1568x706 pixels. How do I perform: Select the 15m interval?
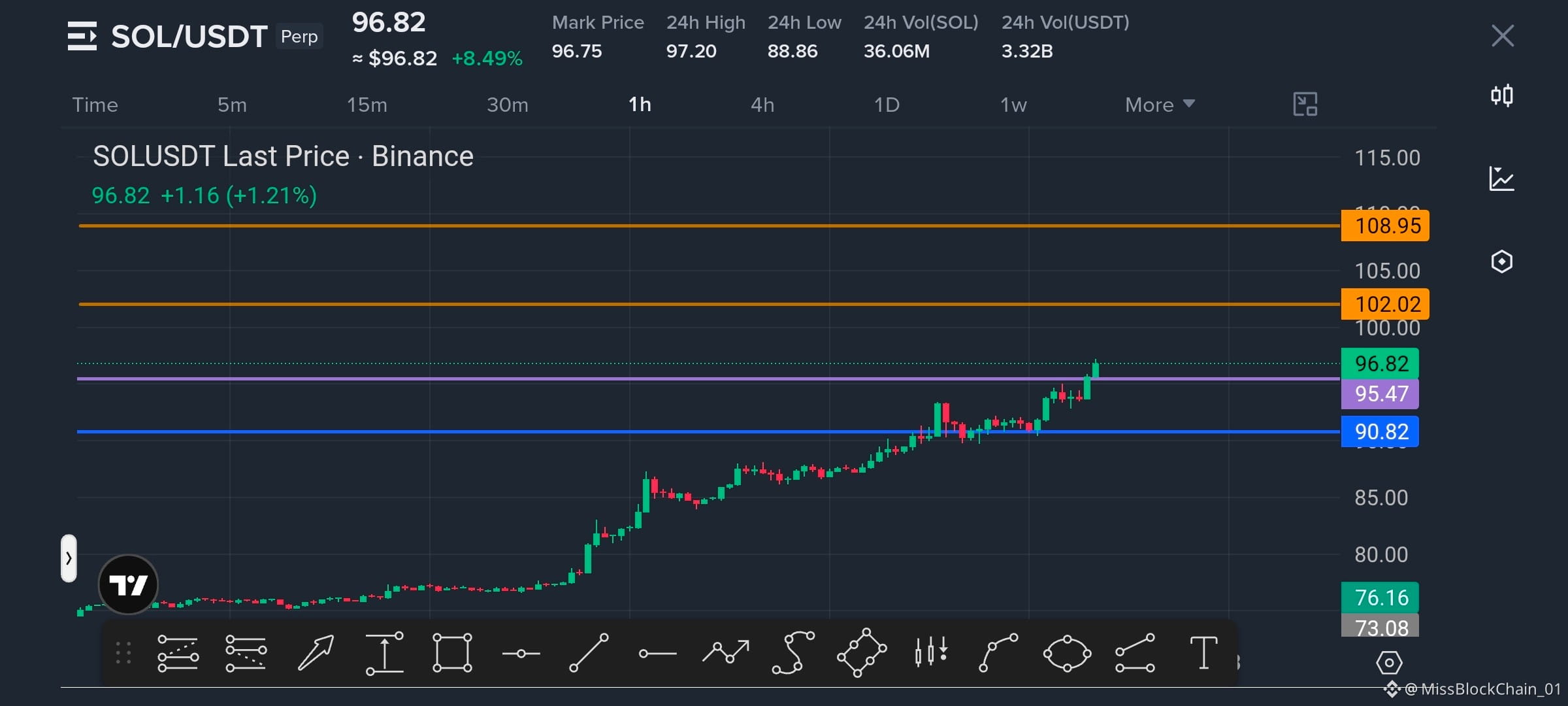coord(367,105)
